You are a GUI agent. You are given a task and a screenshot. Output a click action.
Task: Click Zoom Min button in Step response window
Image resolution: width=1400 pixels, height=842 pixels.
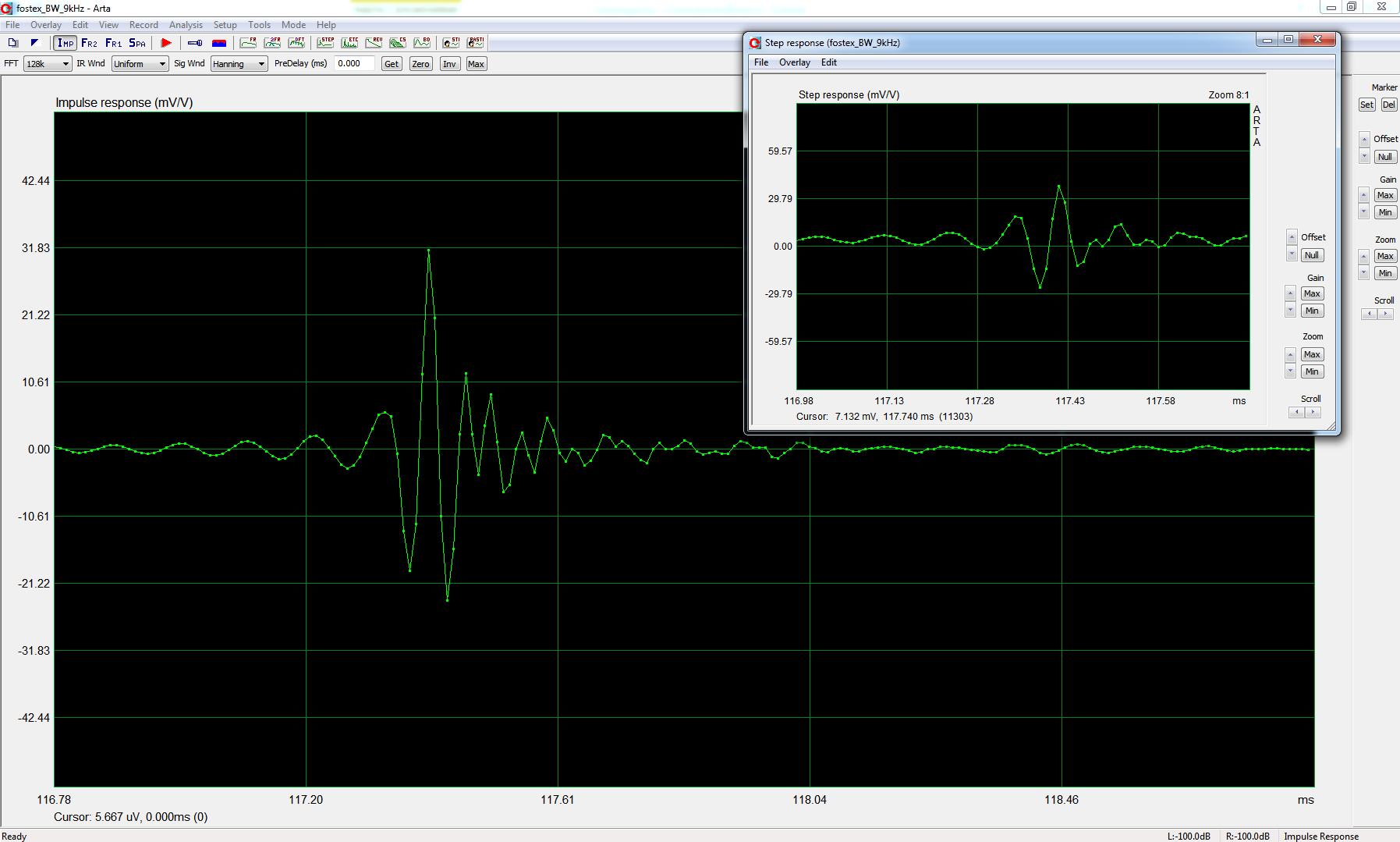coord(1312,371)
